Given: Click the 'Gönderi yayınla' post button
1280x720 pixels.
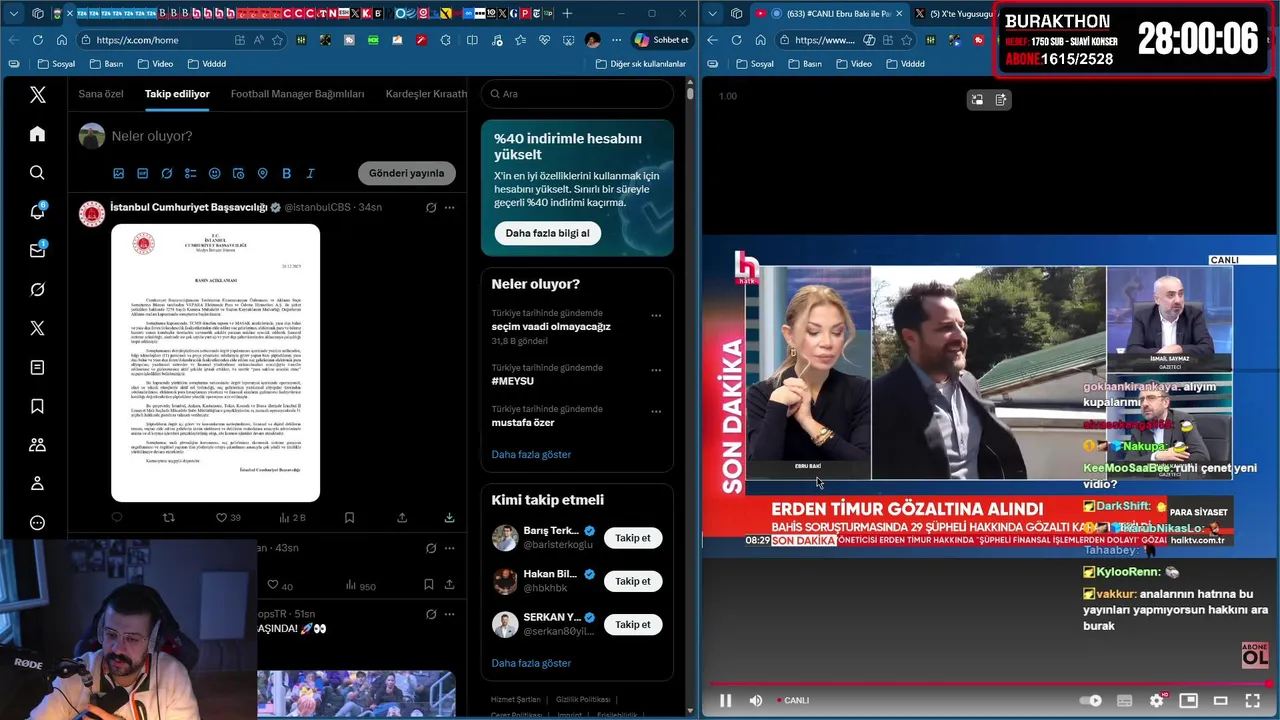Looking at the screenshot, I should coord(406,173).
